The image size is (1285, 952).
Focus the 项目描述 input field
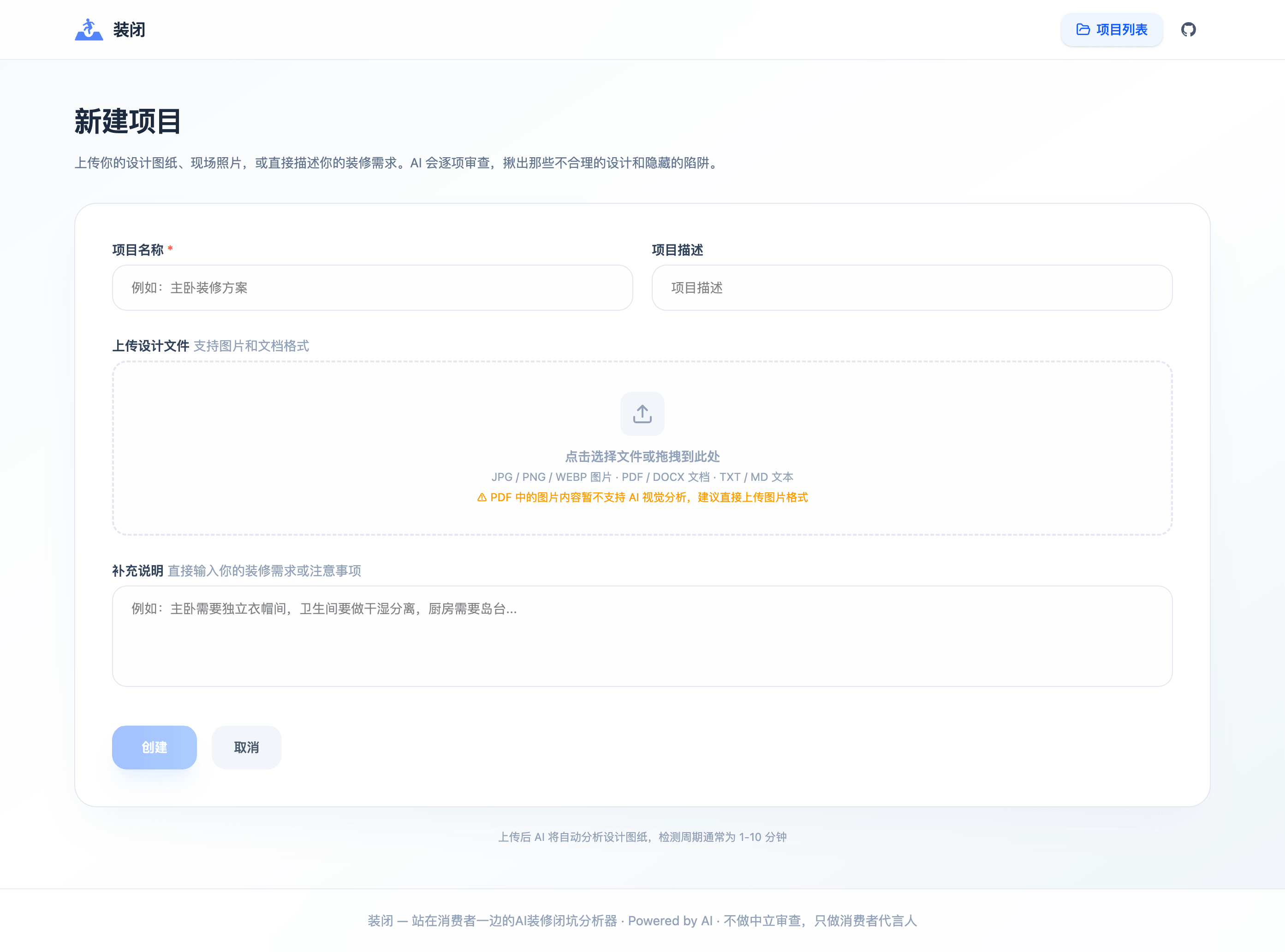pyautogui.click(x=912, y=288)
